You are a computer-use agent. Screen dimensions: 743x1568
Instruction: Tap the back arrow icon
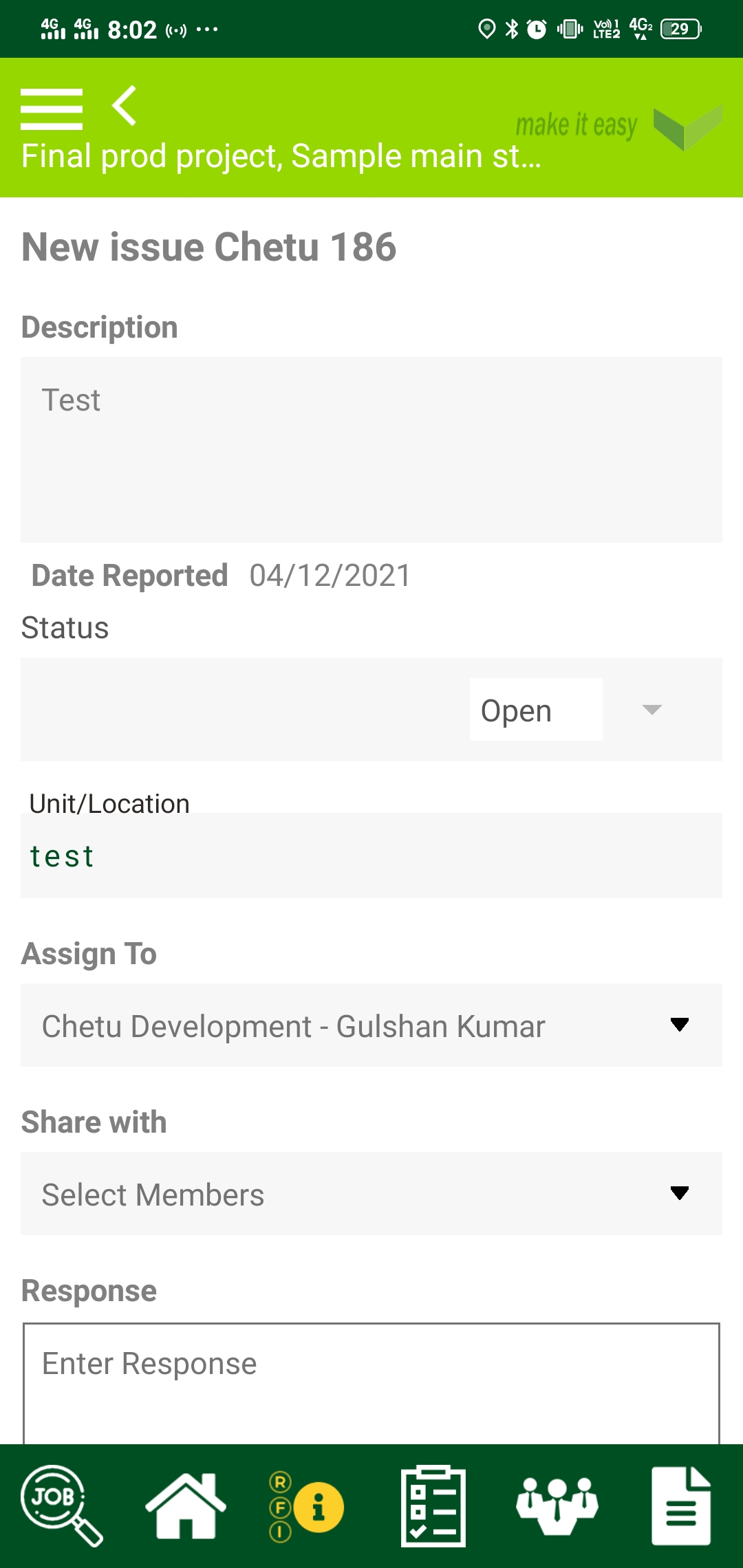point(125,105)
